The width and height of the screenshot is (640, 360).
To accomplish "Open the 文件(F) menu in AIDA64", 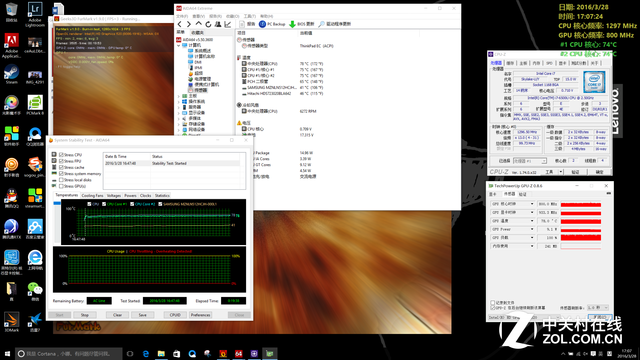I will [182, 16].
